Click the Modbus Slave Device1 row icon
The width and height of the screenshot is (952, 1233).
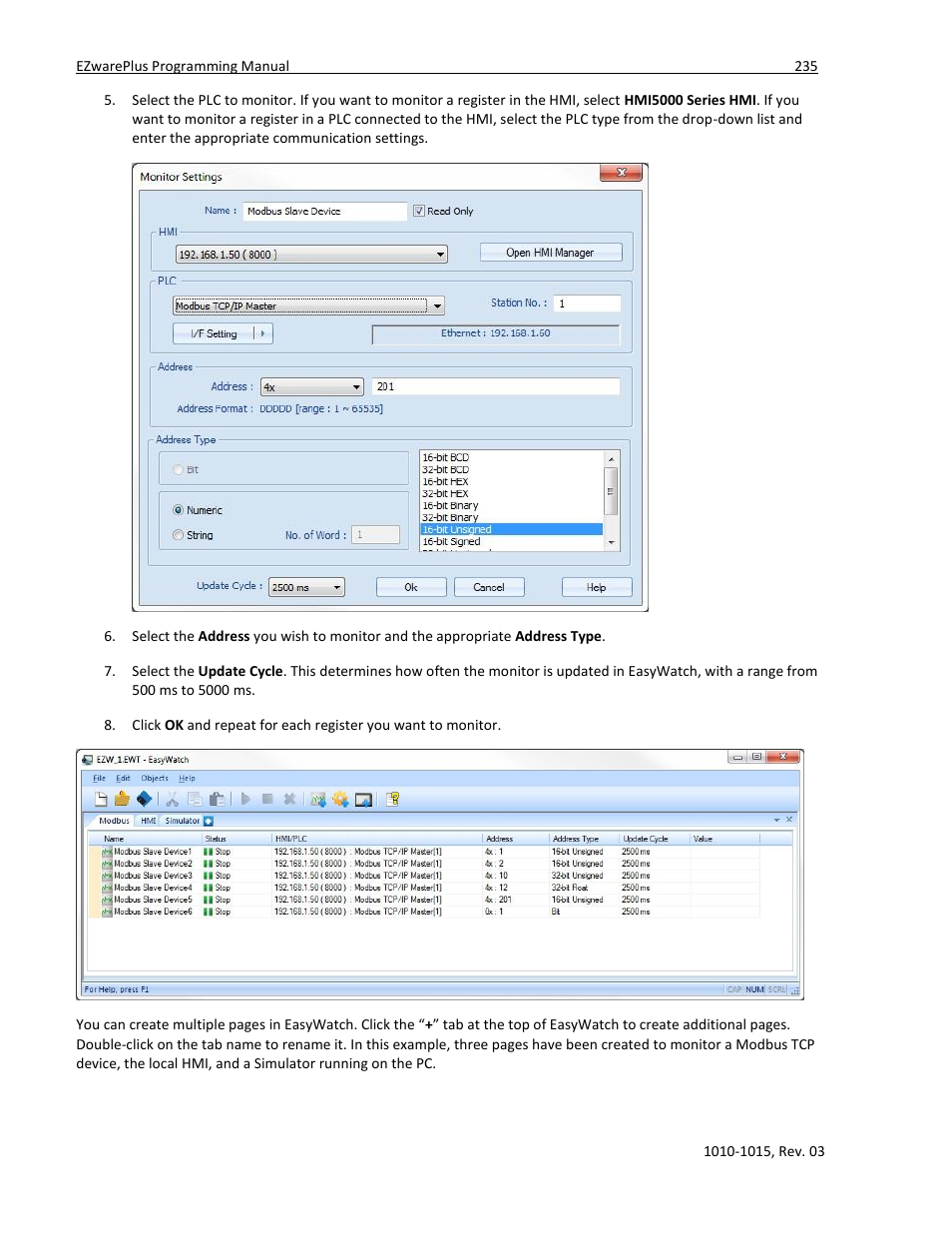pos(107,852)
